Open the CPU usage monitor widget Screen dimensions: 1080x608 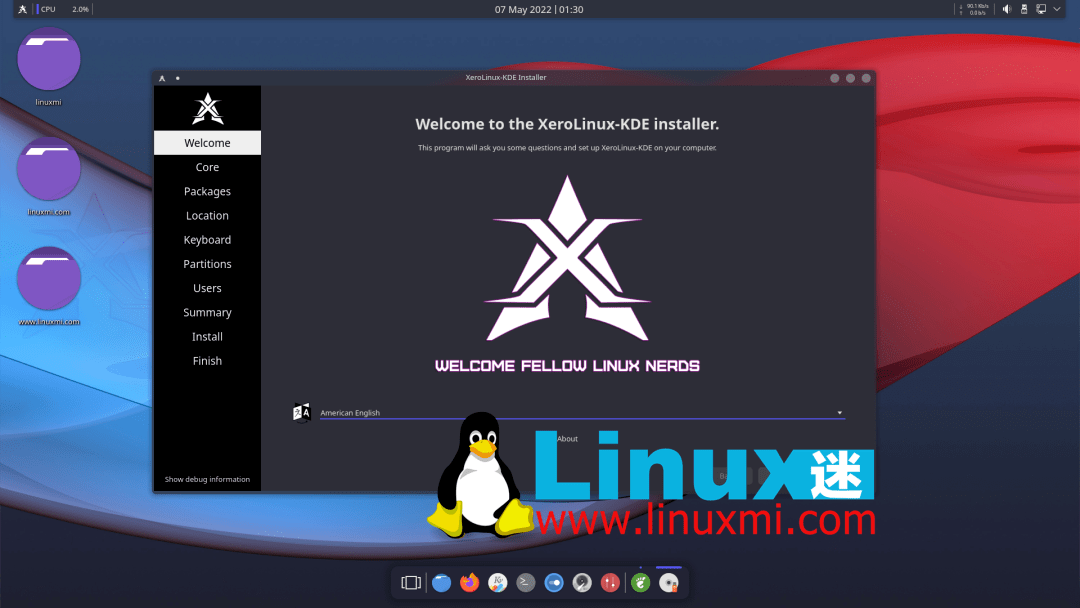[x=63, y=10]
